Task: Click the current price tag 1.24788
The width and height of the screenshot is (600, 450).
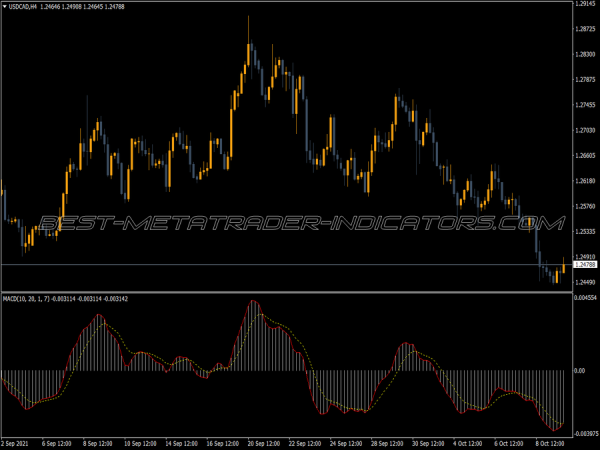Action: (585, 264)
